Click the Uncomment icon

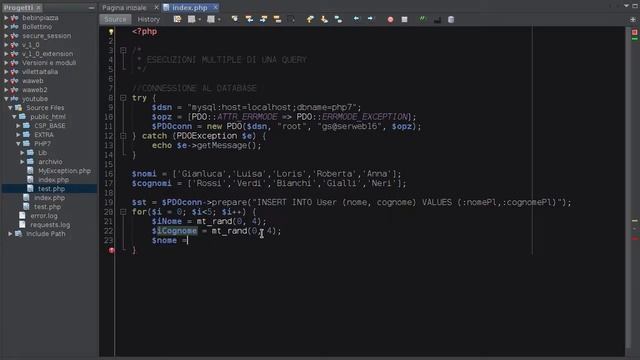coord(437,19)
